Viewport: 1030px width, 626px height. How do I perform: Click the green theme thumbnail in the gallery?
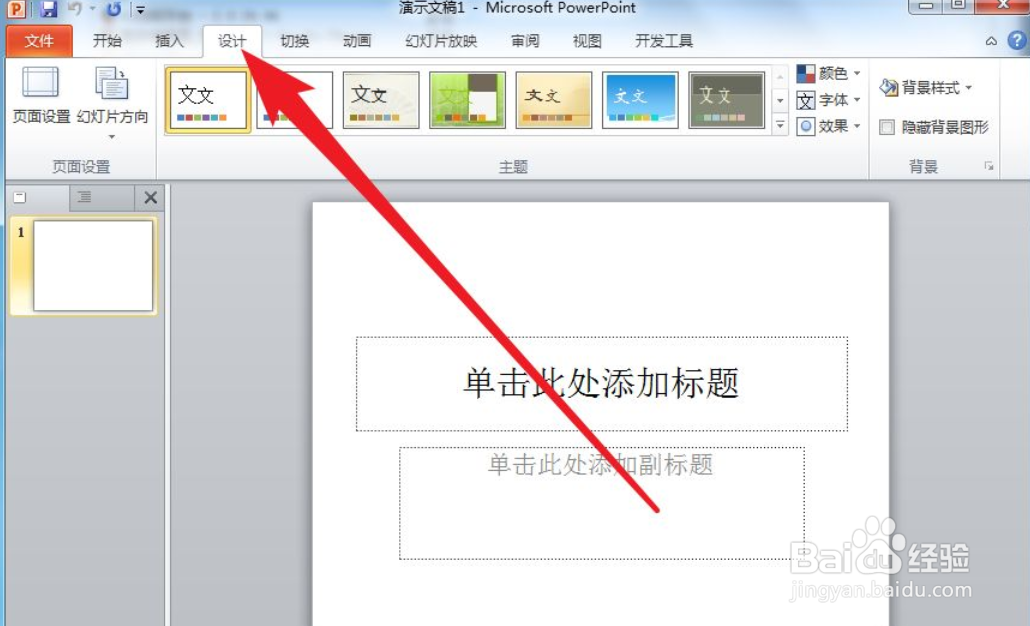467,99
